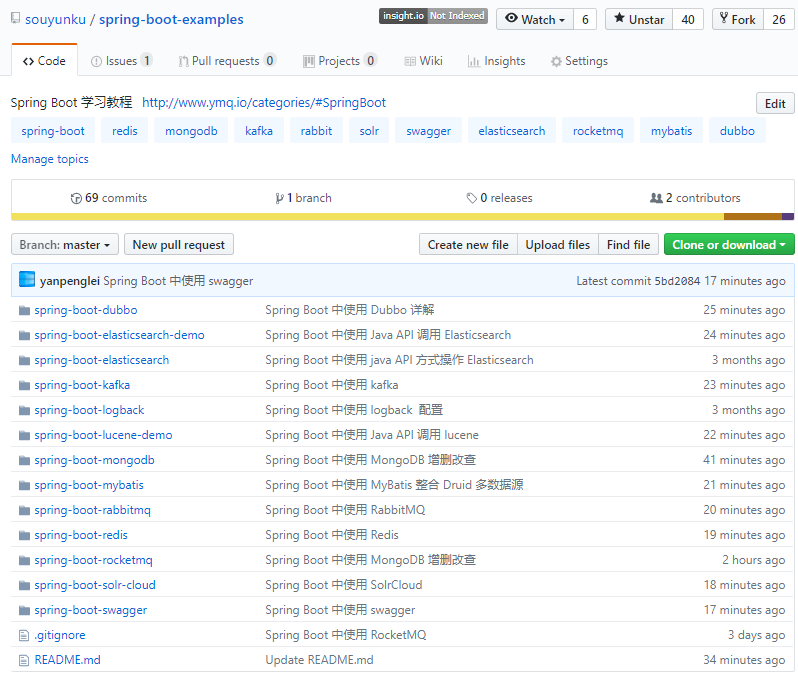Click the contributors people icon

pyautogui.click(x=656, y=198)
